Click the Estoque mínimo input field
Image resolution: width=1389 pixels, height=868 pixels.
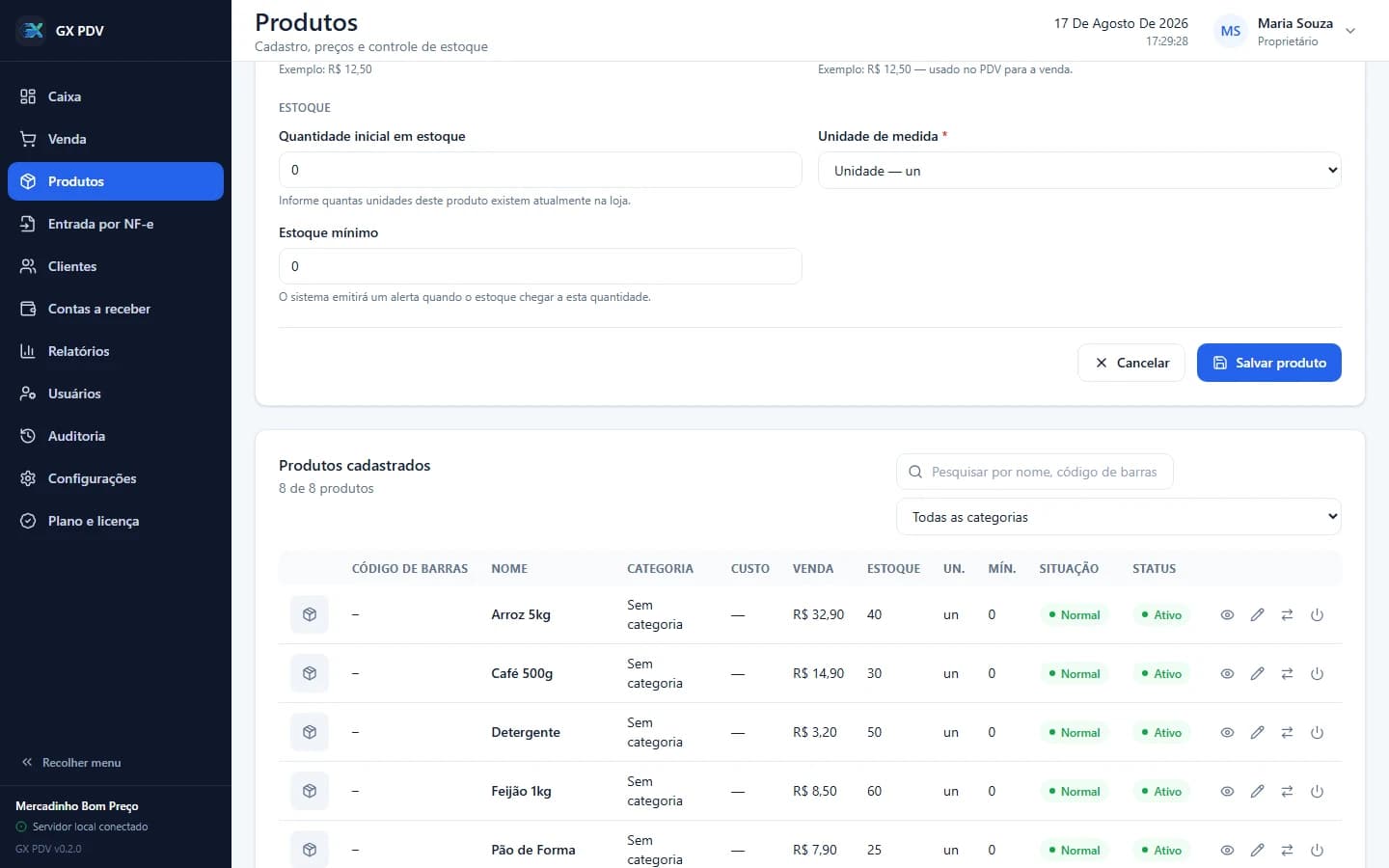(540, 266)
